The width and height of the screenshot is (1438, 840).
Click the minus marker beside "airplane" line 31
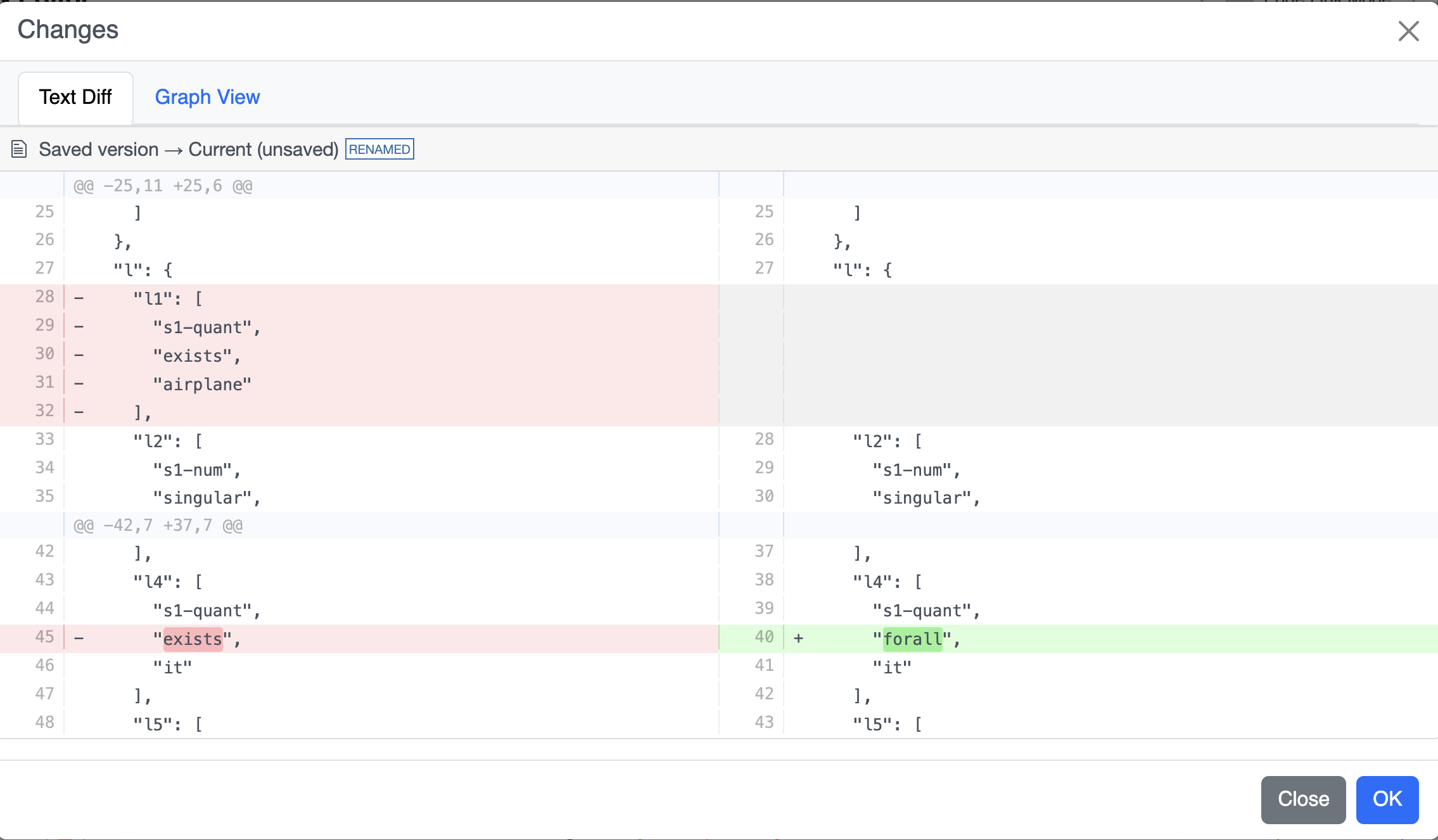point(79,382)
